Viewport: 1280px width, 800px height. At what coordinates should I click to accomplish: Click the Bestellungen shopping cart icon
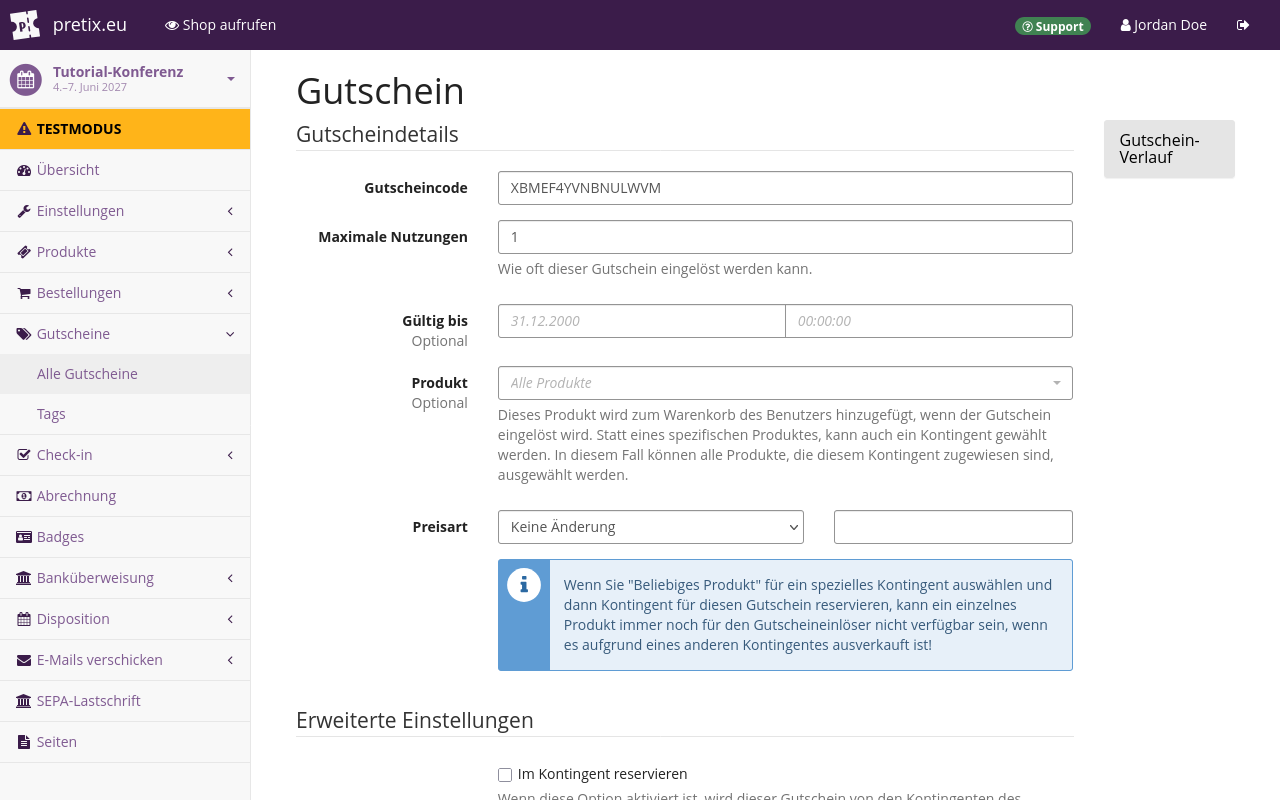24,293
